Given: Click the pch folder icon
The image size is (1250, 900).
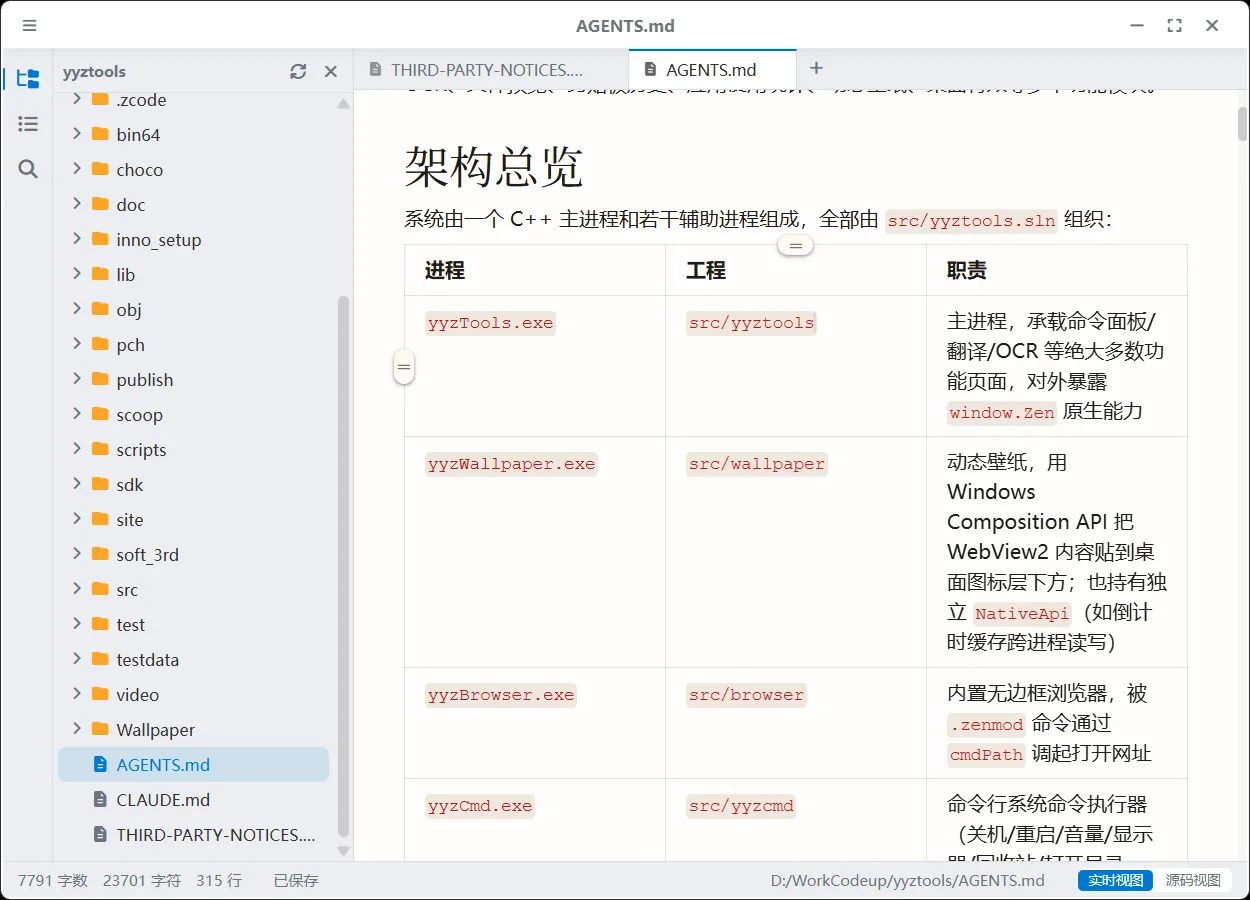Looking at the screenshot, I should (99, 344).
